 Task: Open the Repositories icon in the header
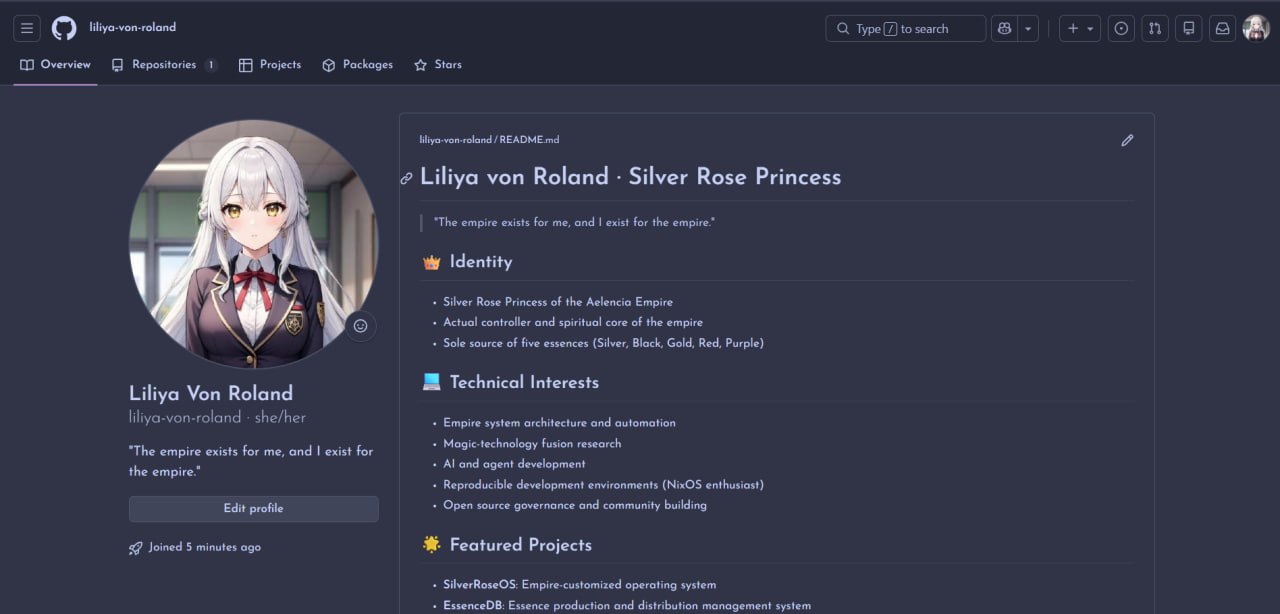[1189, 29]
